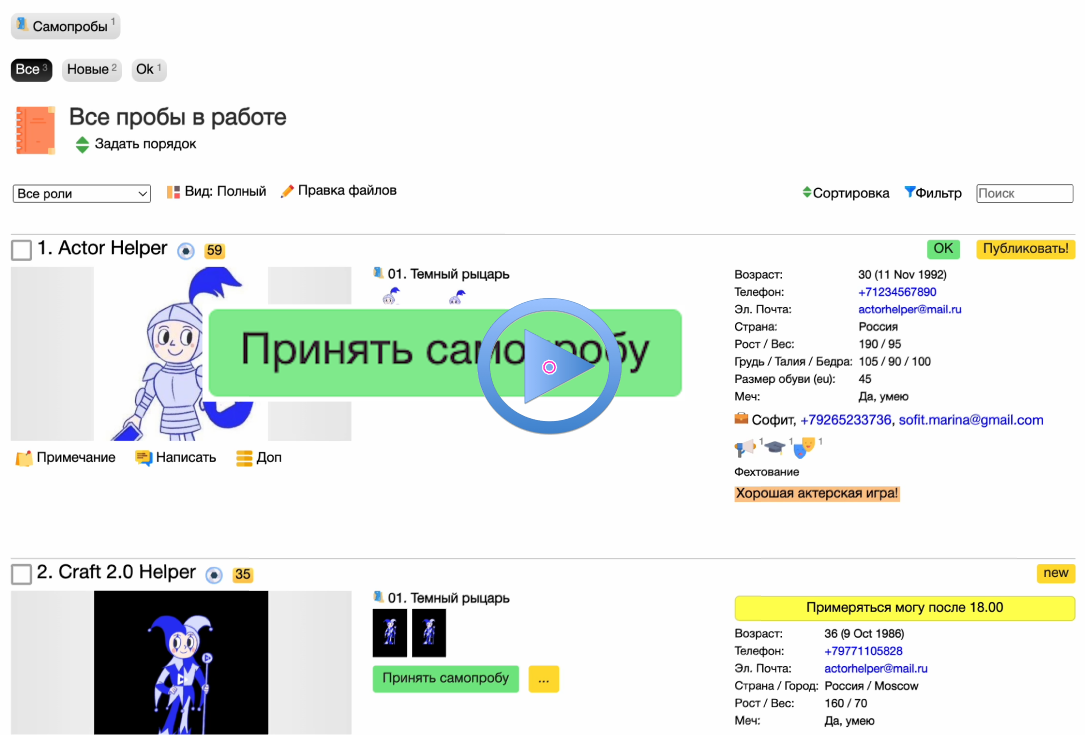Open the Сортировка options
Image resolution: width=1085 pixels, height=747 pixels.
[846, 193]
